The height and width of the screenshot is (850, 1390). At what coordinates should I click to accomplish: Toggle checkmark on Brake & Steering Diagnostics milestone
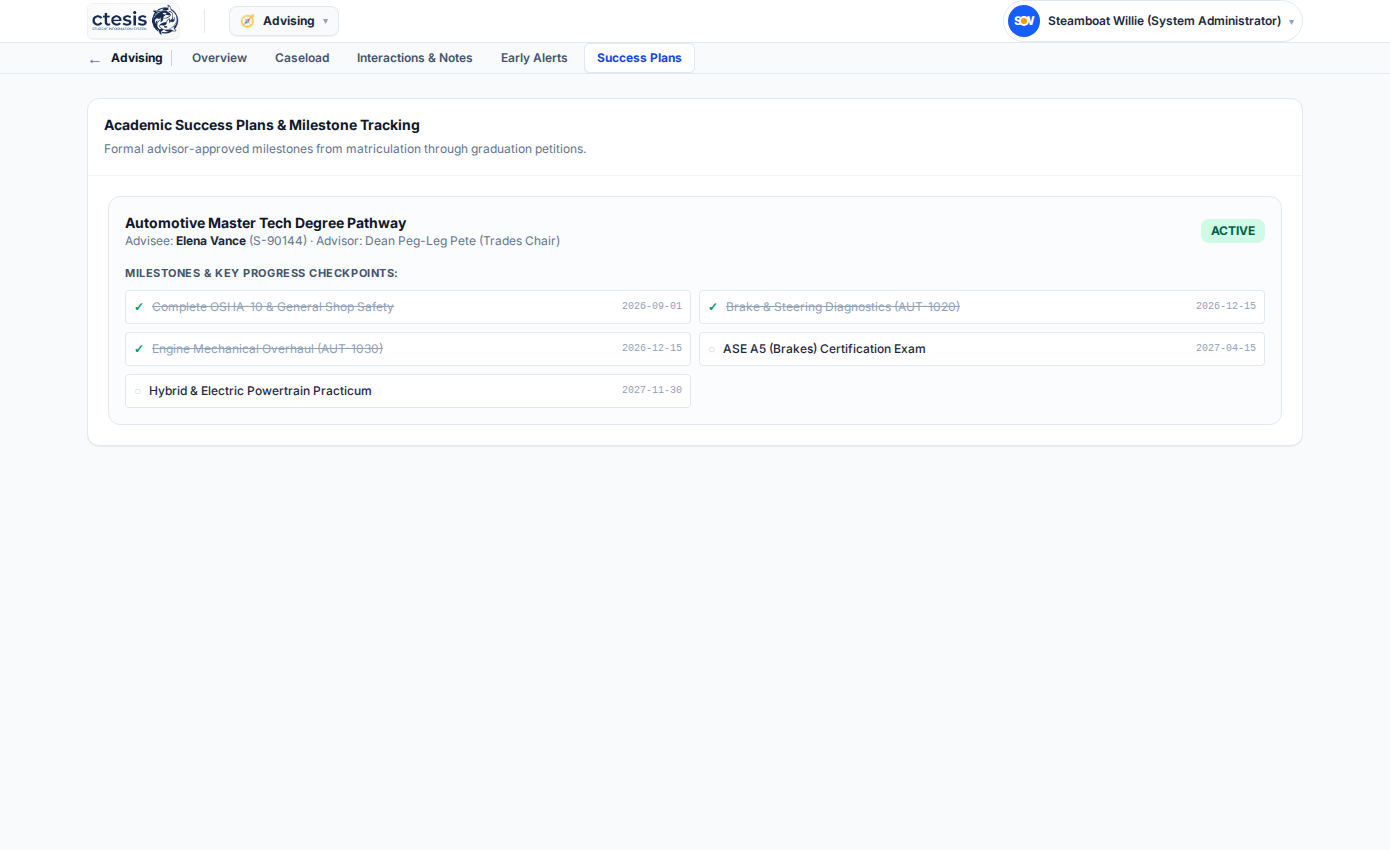point(713,307)
